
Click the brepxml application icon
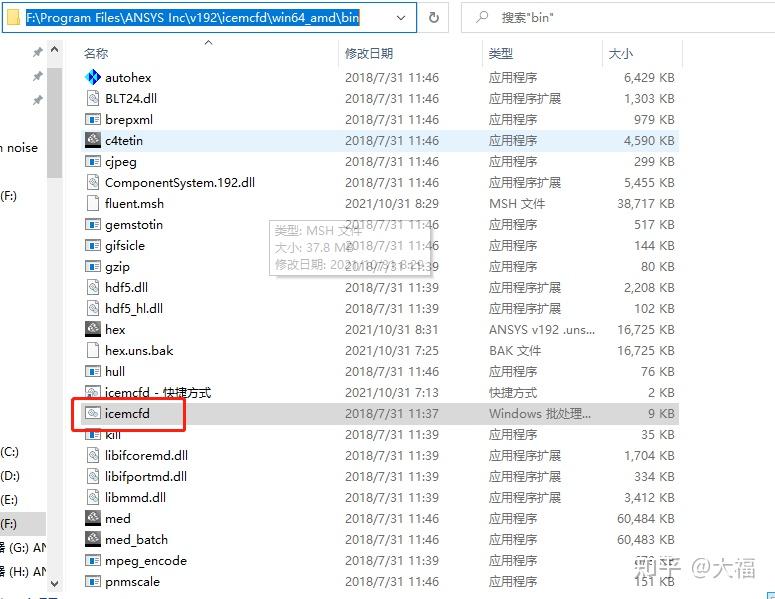pyautogui.click(x=93, y=119)
